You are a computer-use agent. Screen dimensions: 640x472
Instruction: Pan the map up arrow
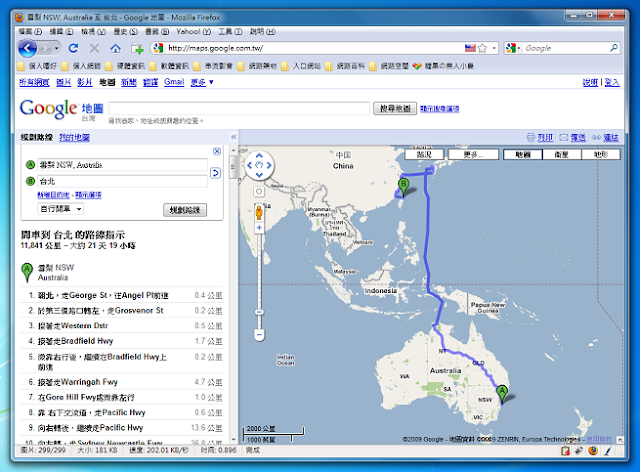(x=259, y=156)
